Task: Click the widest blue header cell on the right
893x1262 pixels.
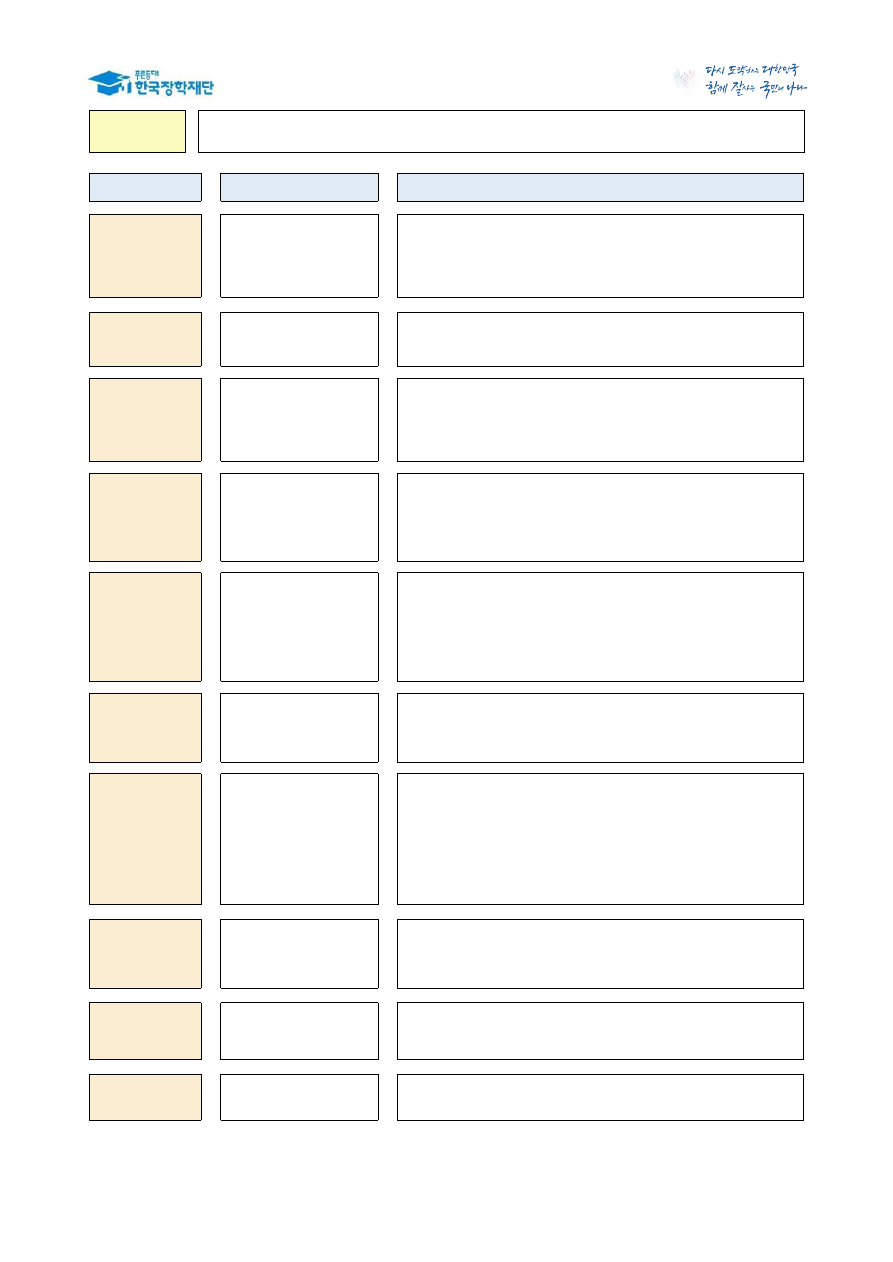Action: click(600, 187)
